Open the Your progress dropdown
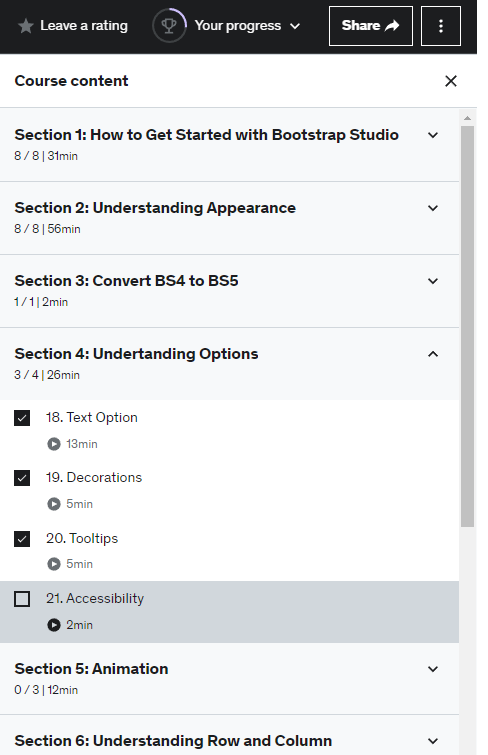 pos(247,26)
